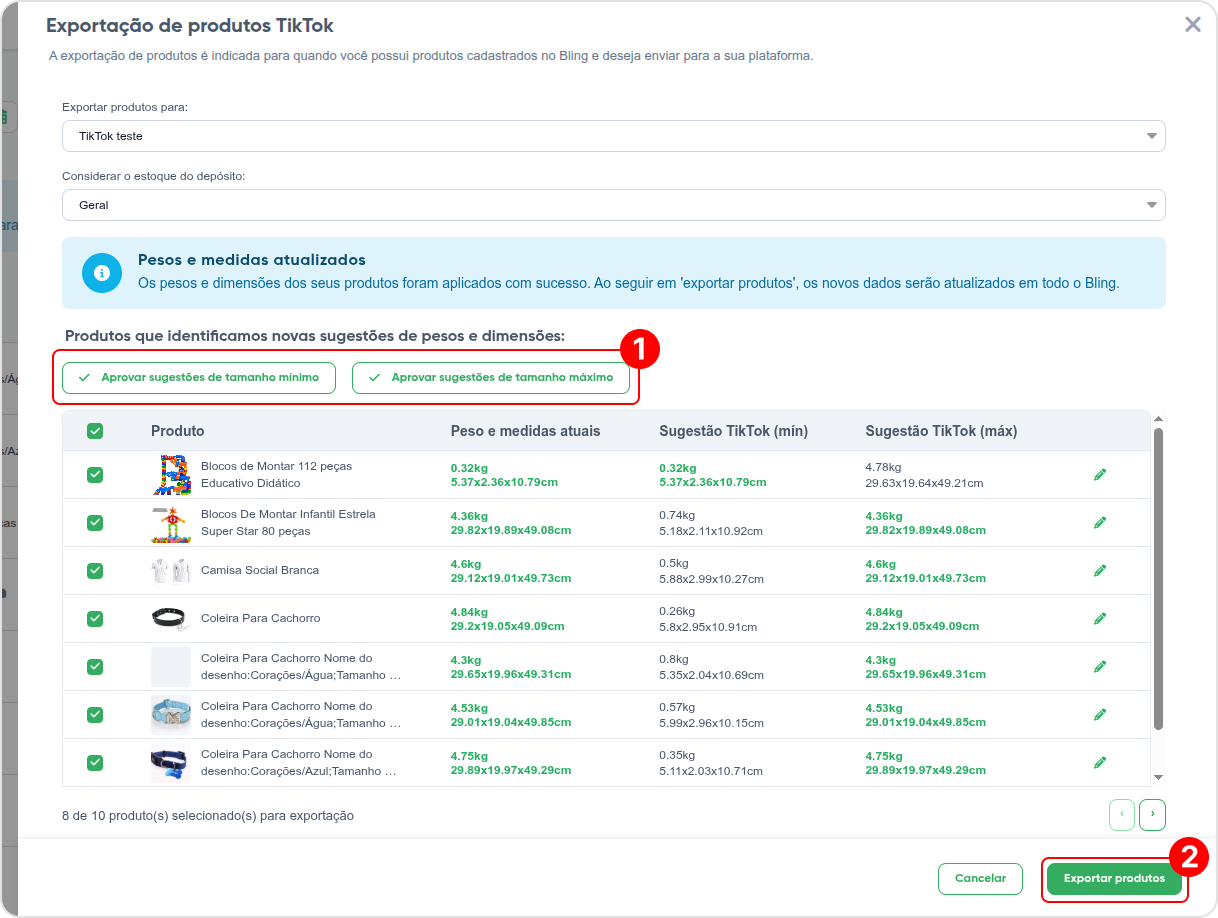Click the Exportar produtos button
This screenshot has height=918, width=1218.
tap(1114, 879)
